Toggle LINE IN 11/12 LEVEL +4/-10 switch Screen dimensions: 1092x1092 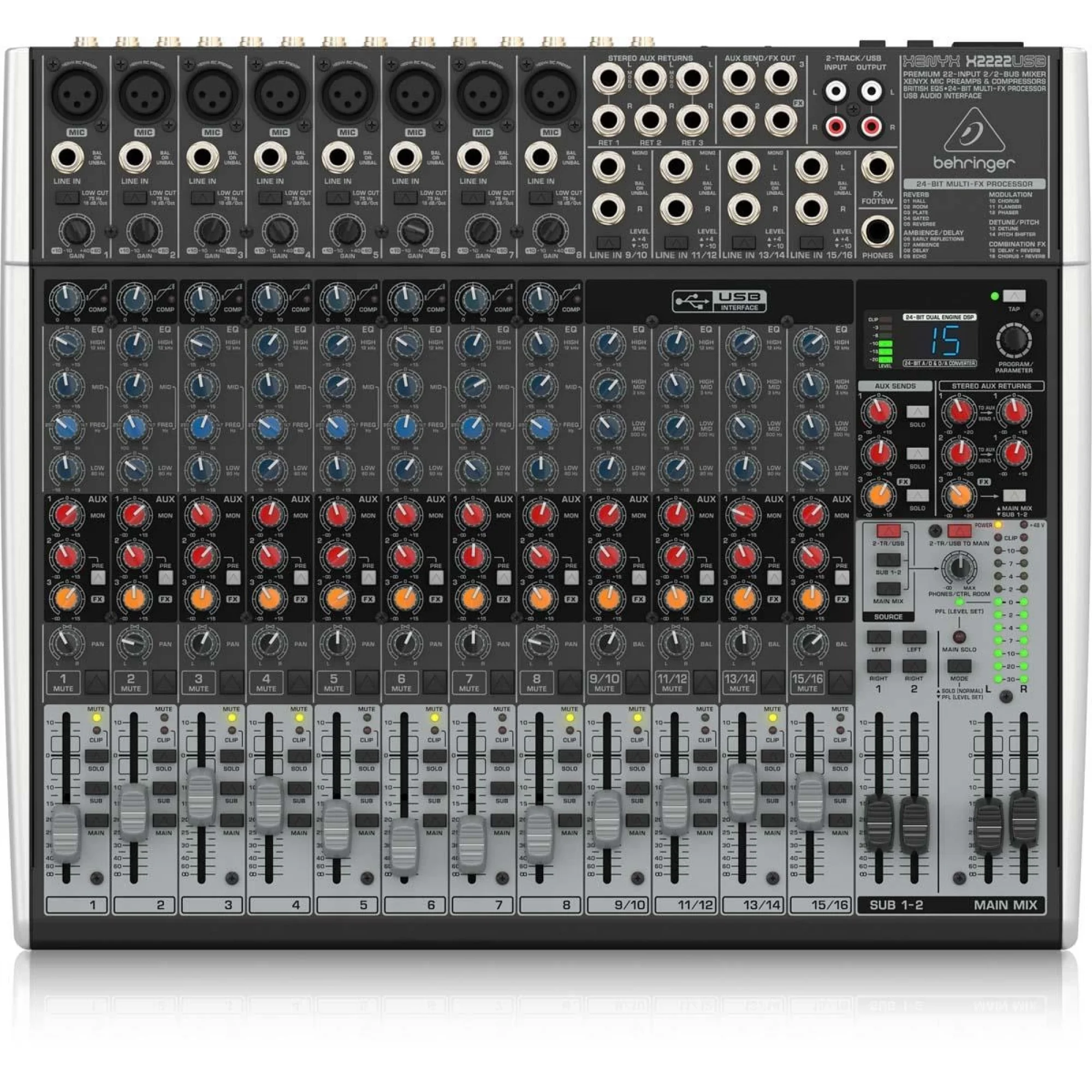[676, 242]
